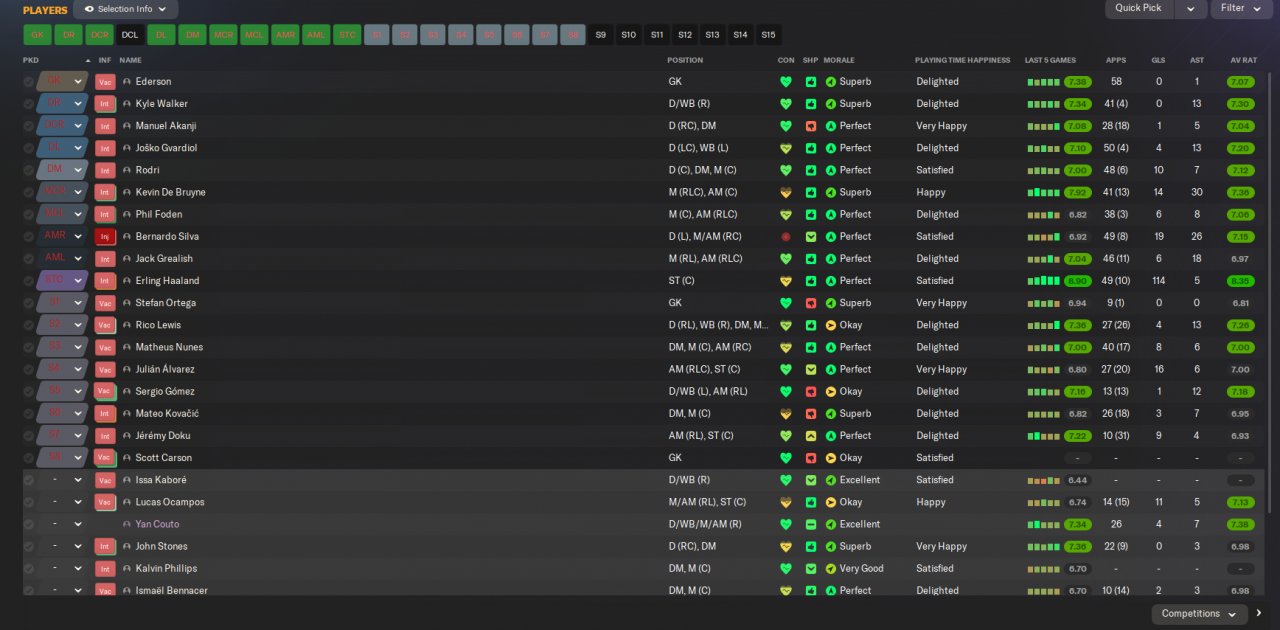This screenshot has height=630, width=1280.
Task: Toggle the pick checkbox for Yan Couto
Action: pyautogui.click(x=28, y=525)
